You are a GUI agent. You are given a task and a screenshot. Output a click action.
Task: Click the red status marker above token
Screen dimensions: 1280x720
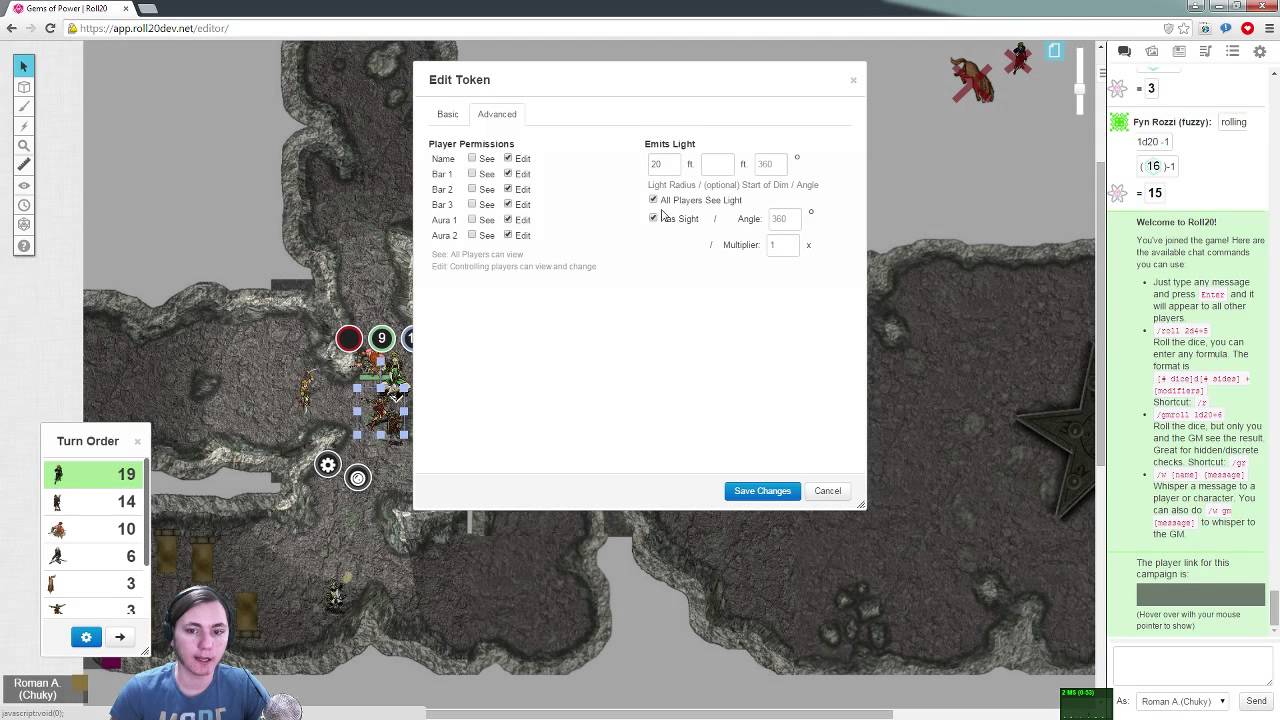point(349,339)
